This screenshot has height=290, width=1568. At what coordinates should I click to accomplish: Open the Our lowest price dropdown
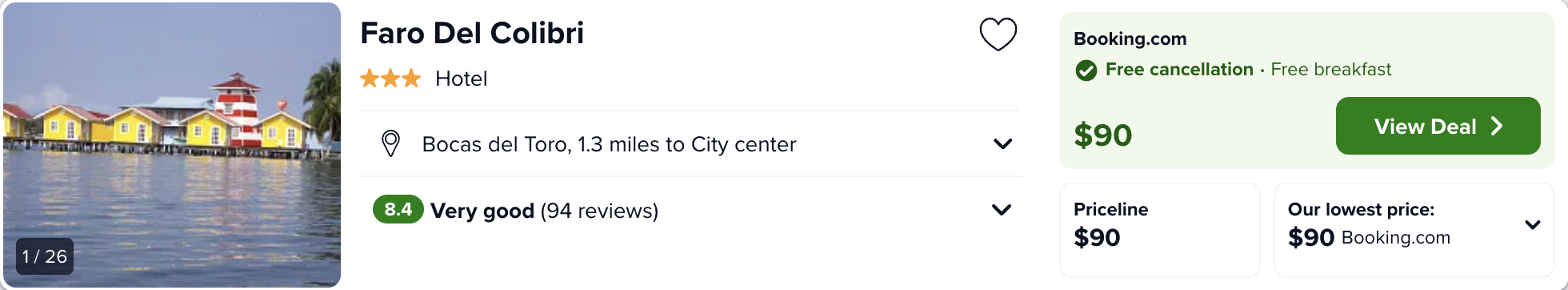pyautogui.click(x=1533, y=224)
